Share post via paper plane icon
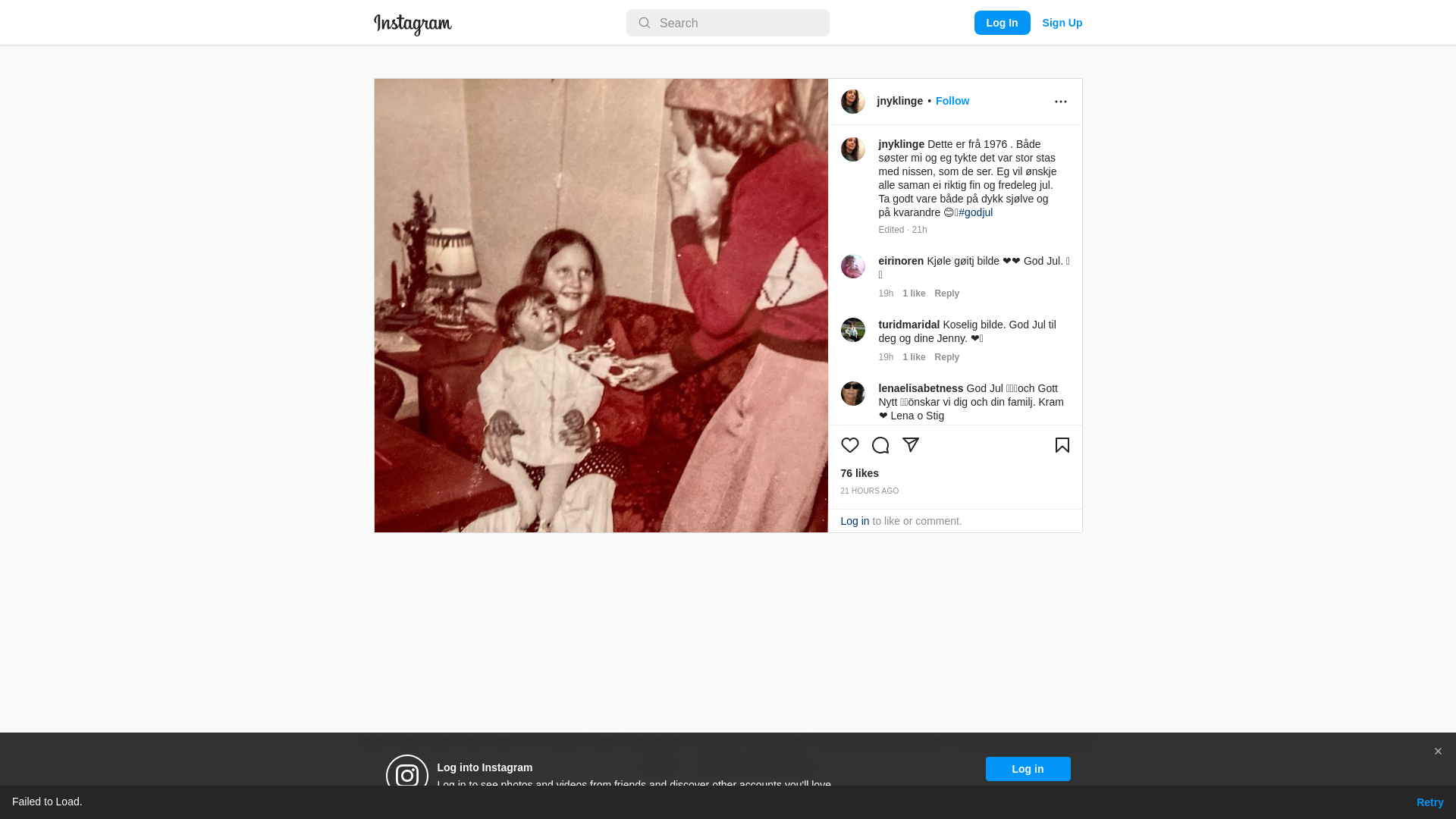The image size is (1456, 819). [x=910, y=445]
